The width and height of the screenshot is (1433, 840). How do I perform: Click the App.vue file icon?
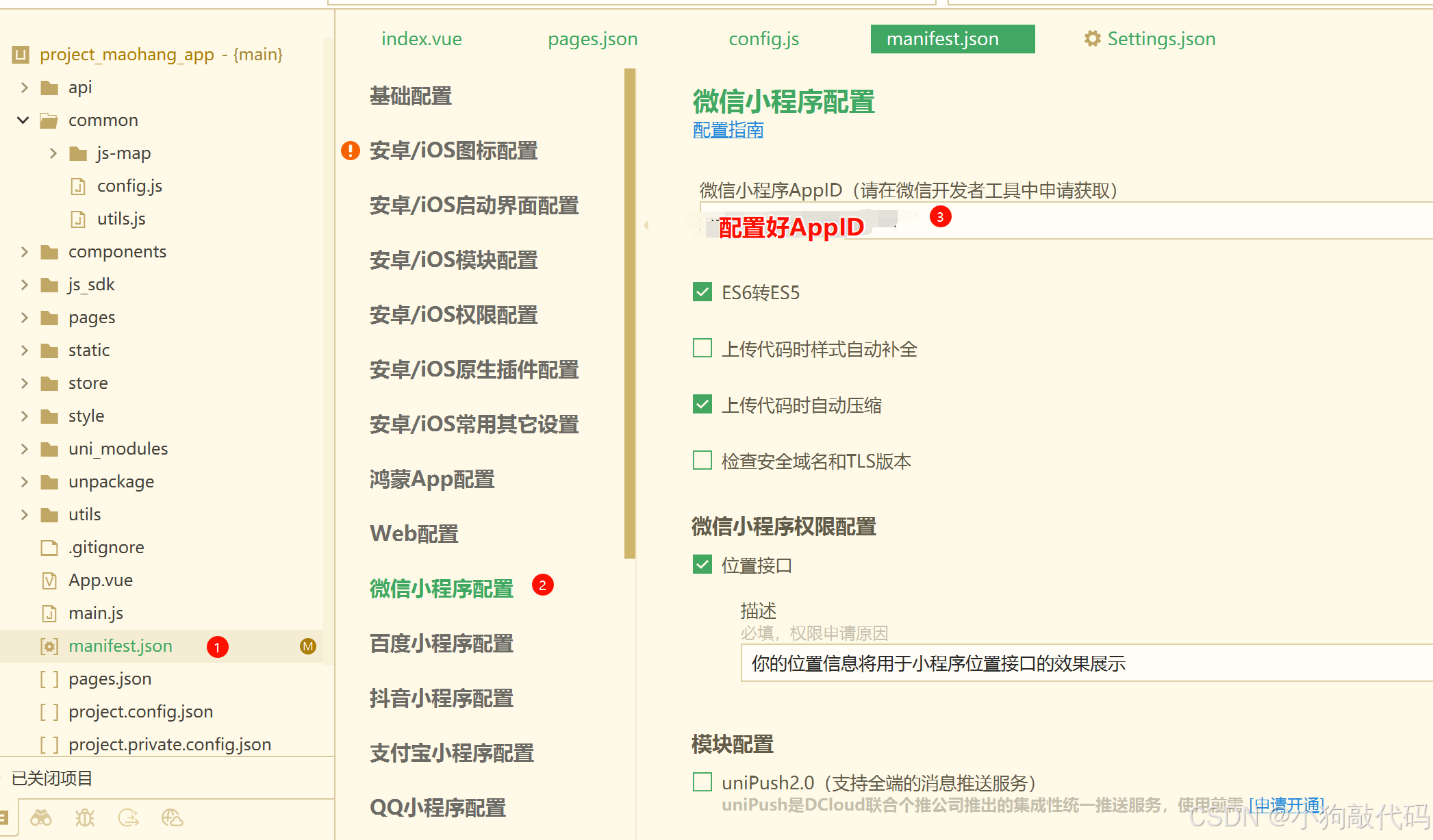[x=49, y=581]
